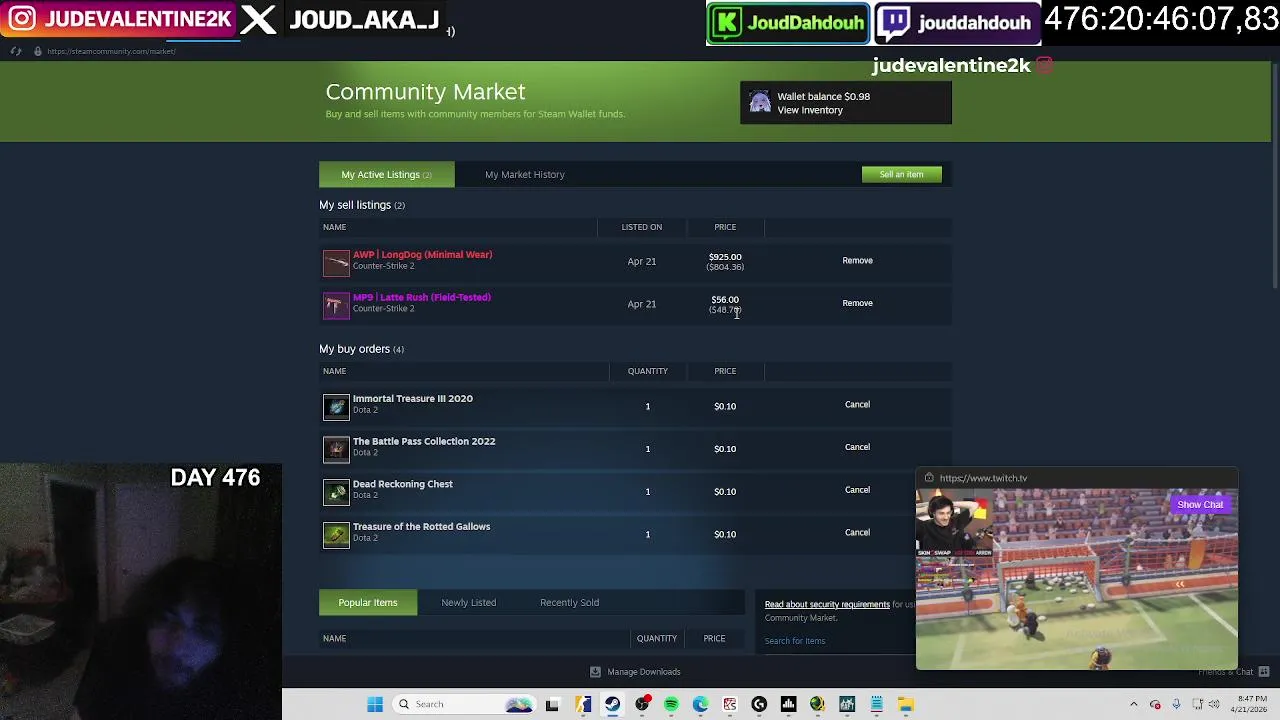The height and width of the screenshot is (720, 1280).
Task: Click the Manage Downloads icon
Action: [595, 672]
